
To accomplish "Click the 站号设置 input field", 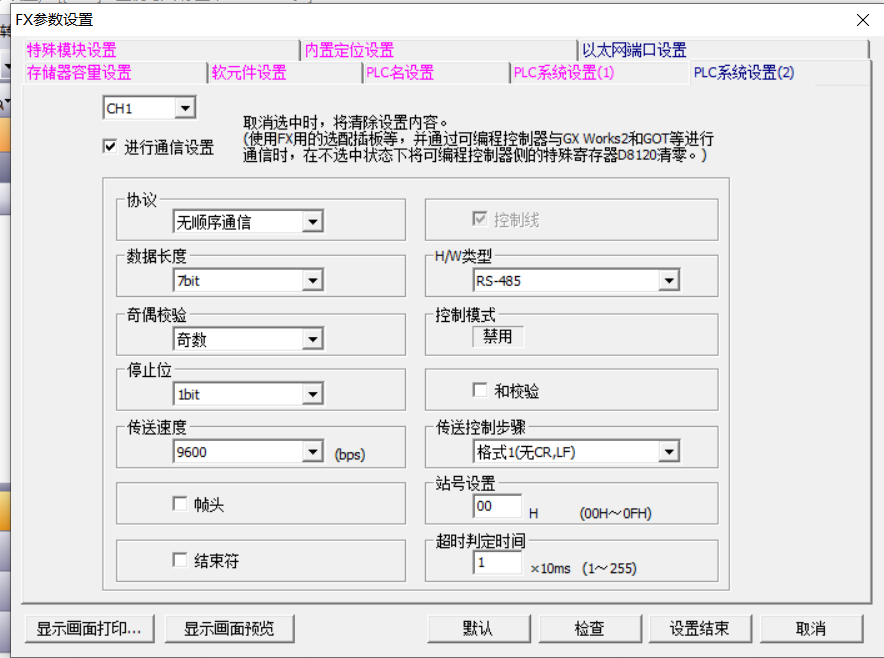I will pyautogui.click(x=497, y=507).
